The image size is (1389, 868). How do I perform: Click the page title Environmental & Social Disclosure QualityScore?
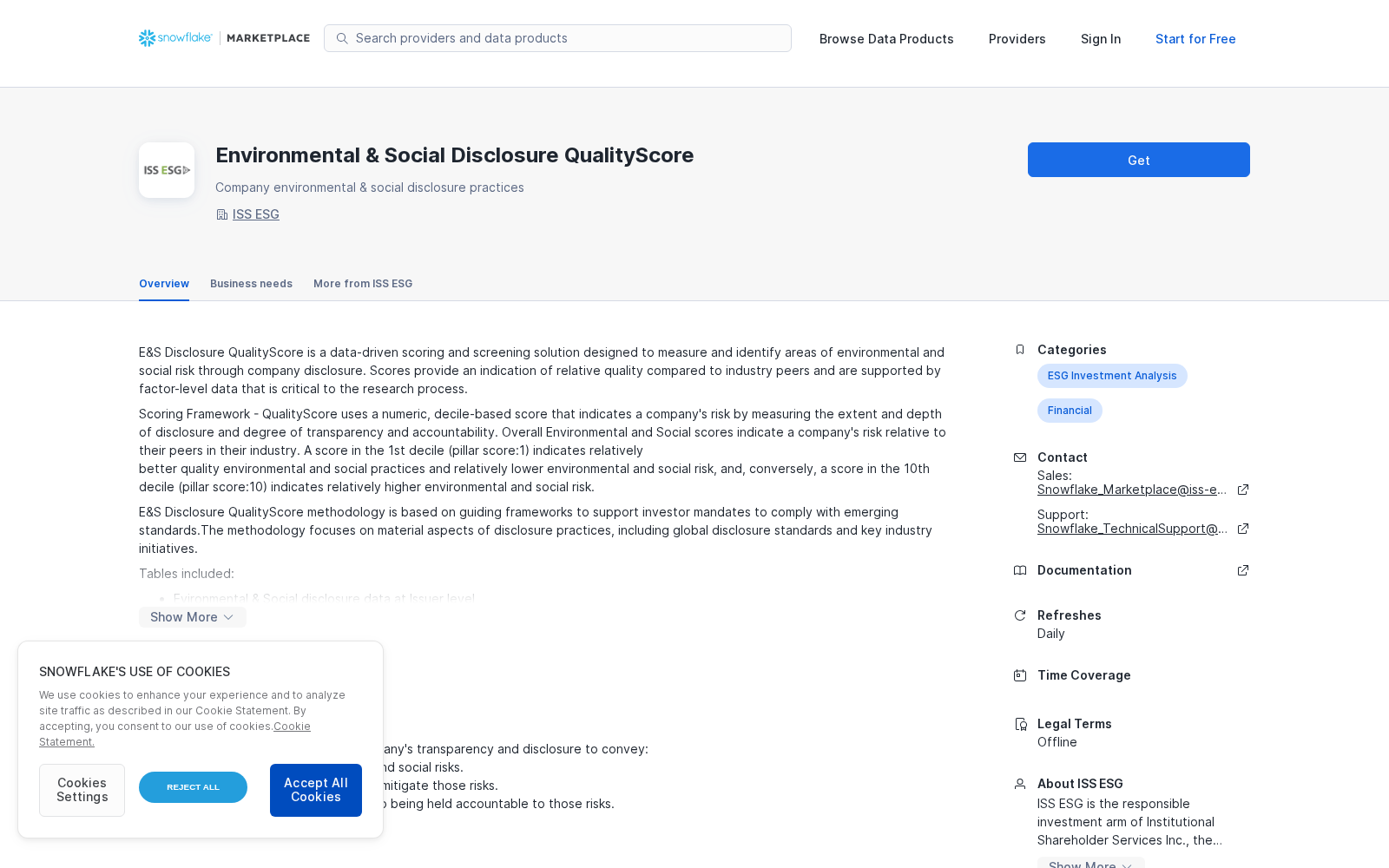(455, 155)
